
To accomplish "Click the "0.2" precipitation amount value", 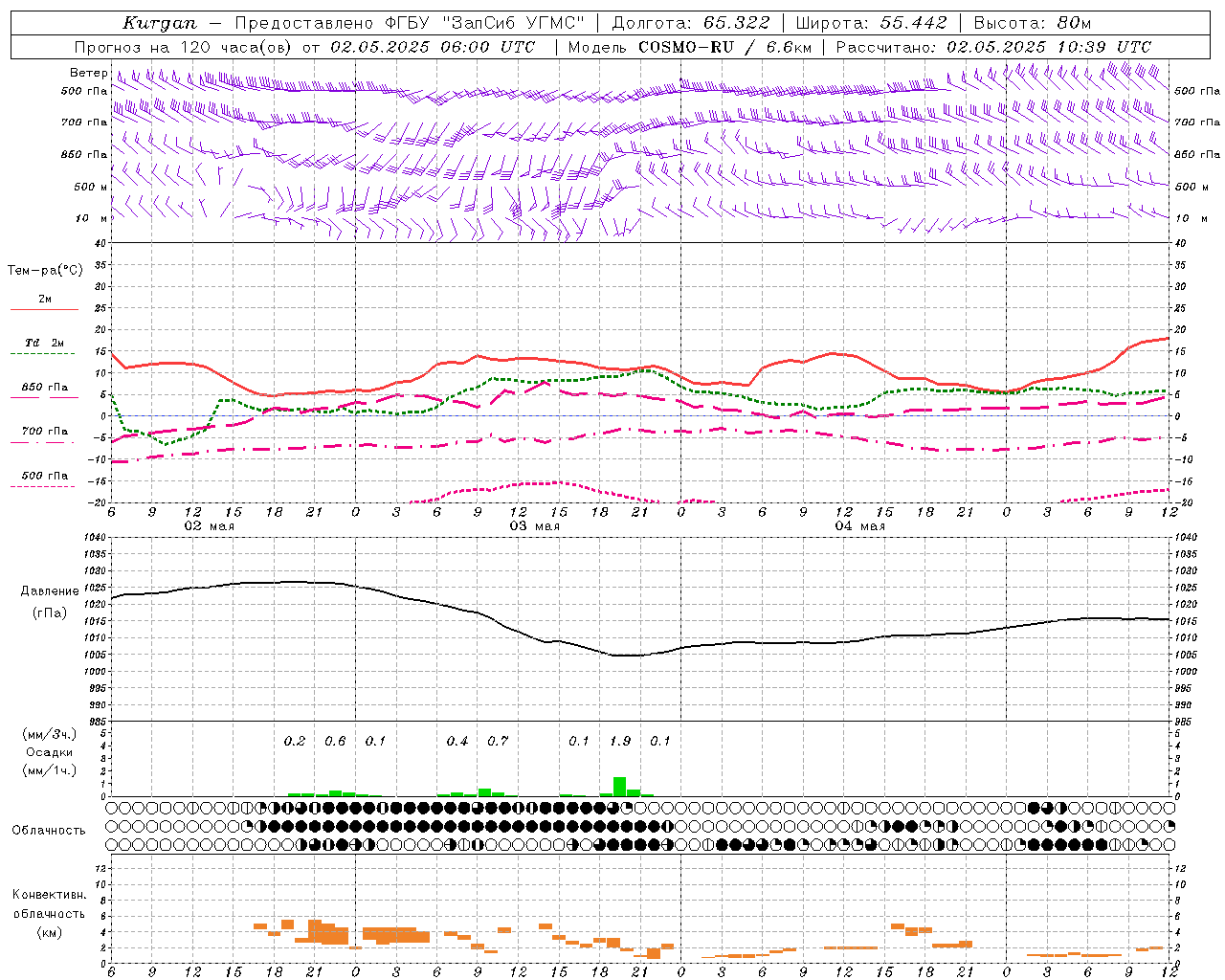I will (x=295, y=741).
